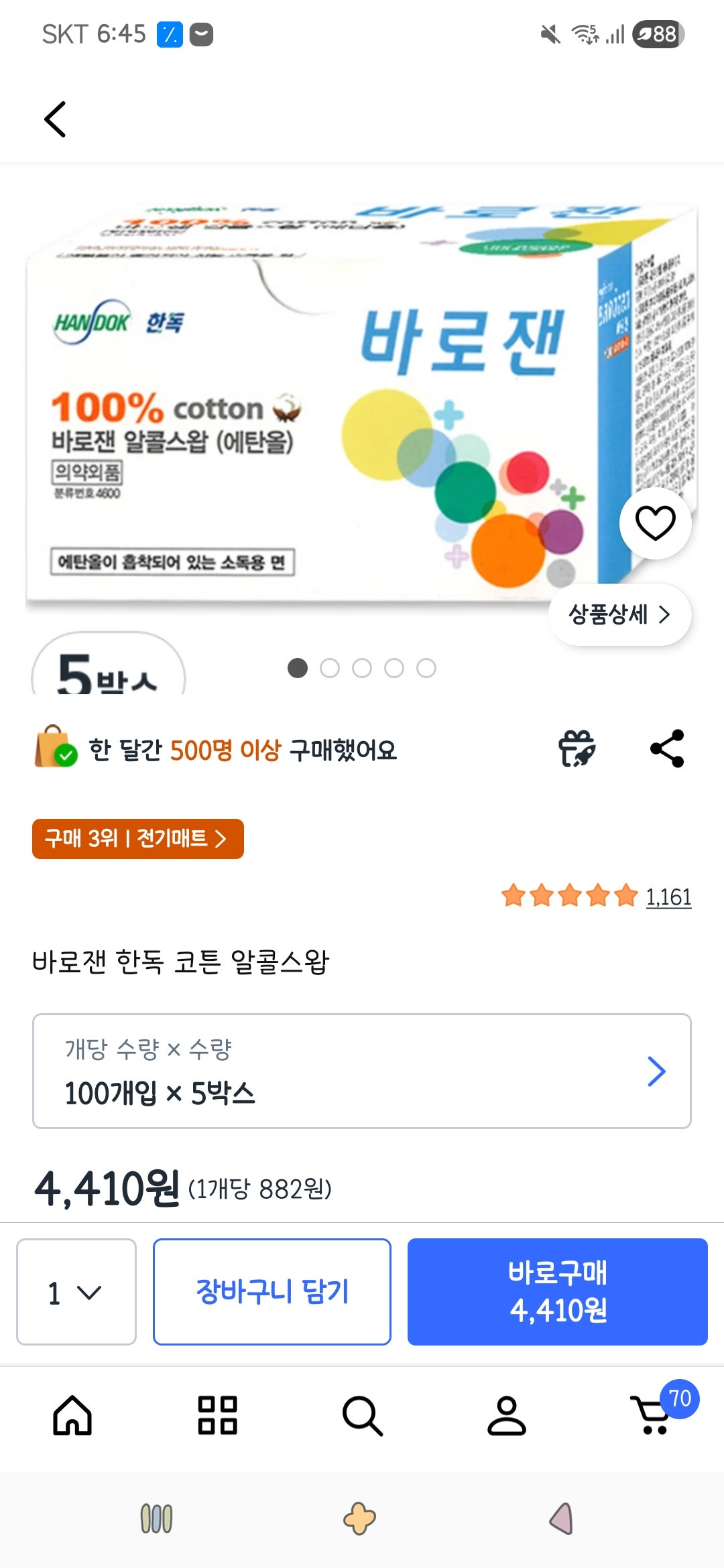Image resolution: width=724 pixels, height=1568 pixels.
Task: Tap the back arrow at top left
Action: (x=56, y=119)
